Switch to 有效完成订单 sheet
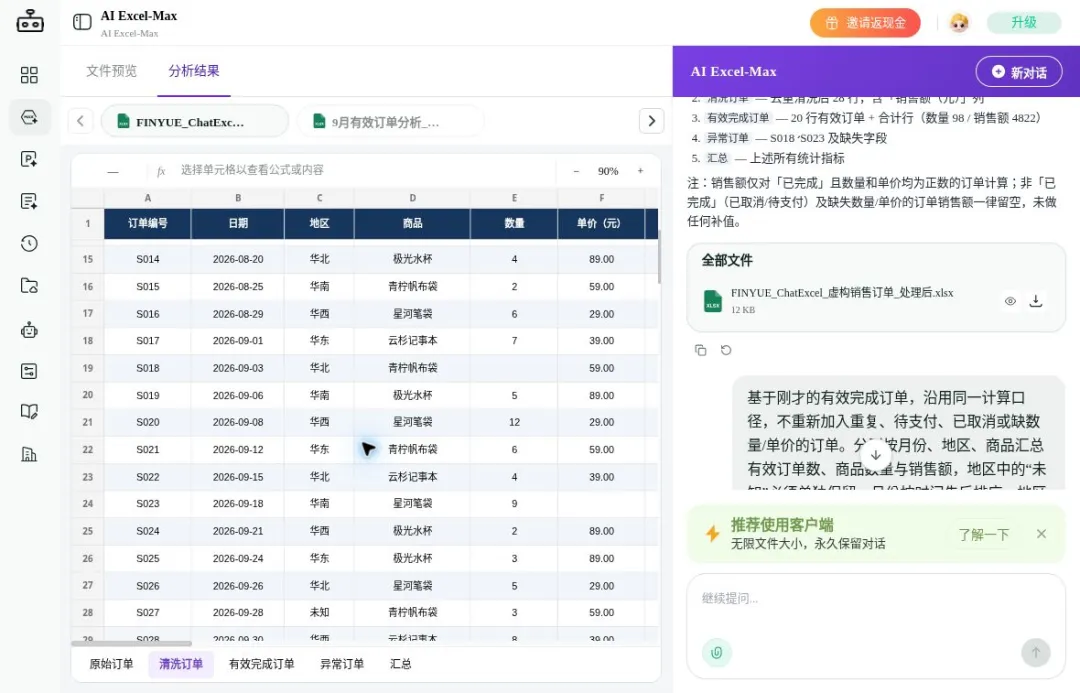This screenshot has height=693, width=1080. tap(262, 664)
